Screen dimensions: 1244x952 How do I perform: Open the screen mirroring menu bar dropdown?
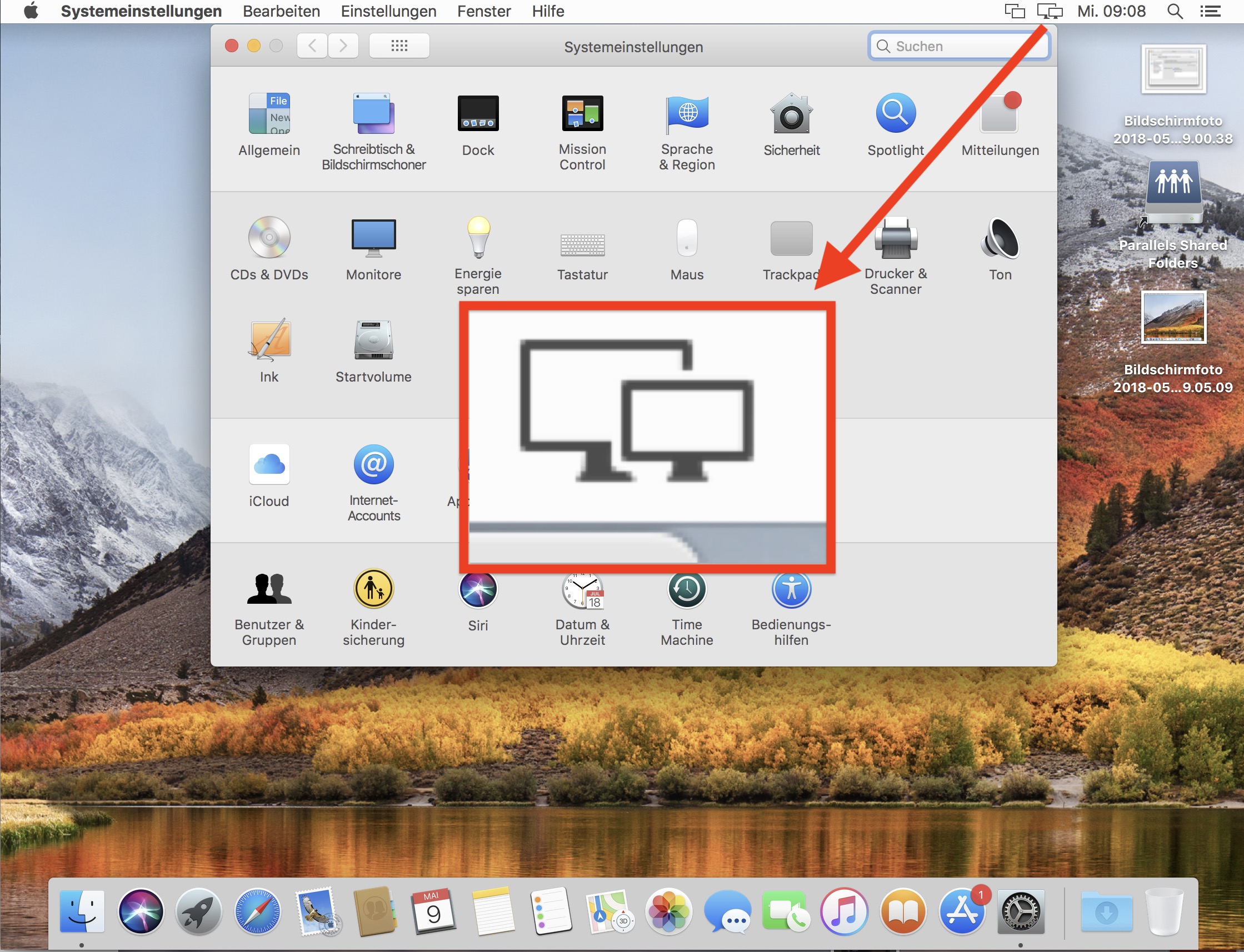1049,11
